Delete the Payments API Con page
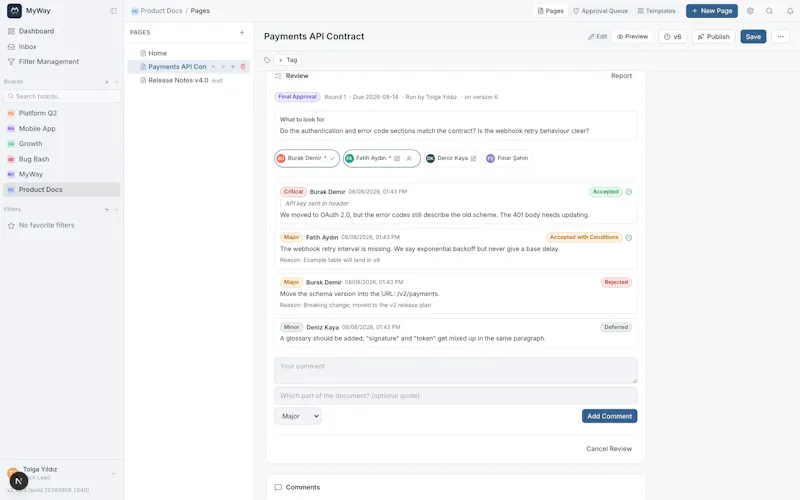Image resolution: width=800 pixels, height=500 pixels. 243,67
